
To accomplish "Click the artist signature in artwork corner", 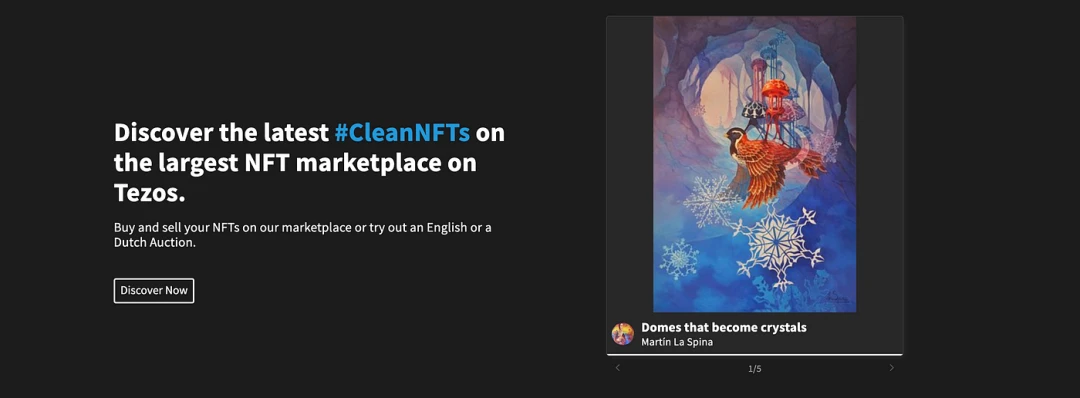I will tap(837, 297).
